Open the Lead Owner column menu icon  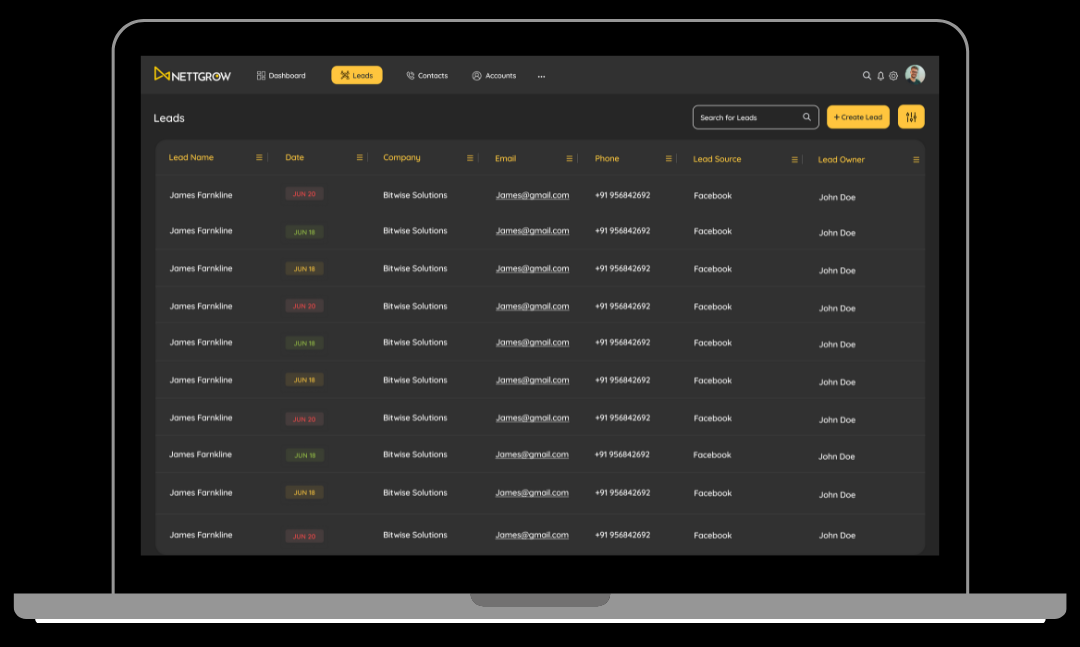(916, 159)
